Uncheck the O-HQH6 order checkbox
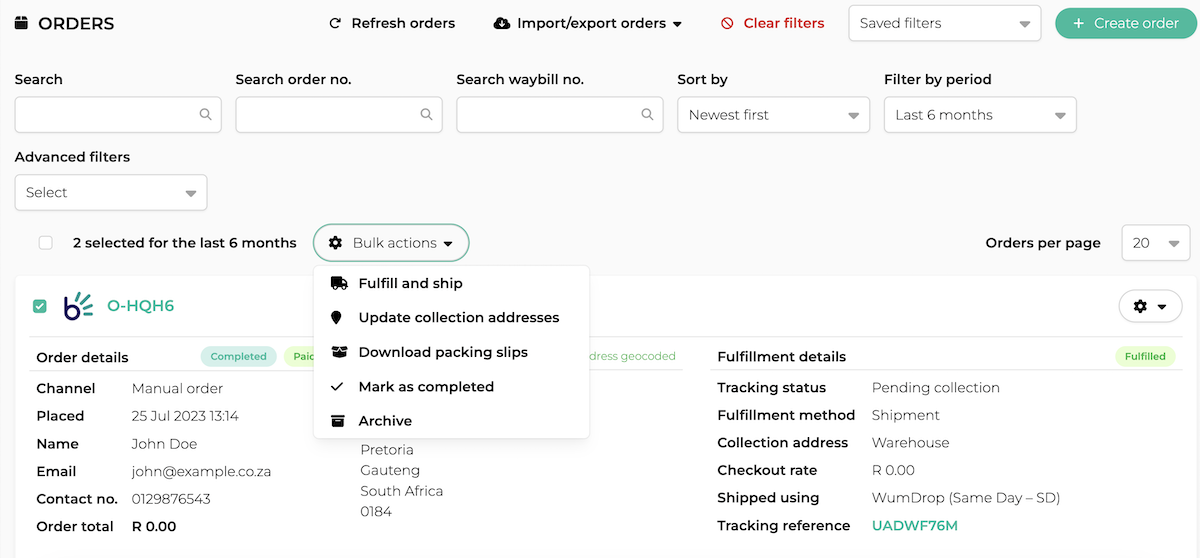The width and height of the screenshot is (1200, 558). (40, 306)
